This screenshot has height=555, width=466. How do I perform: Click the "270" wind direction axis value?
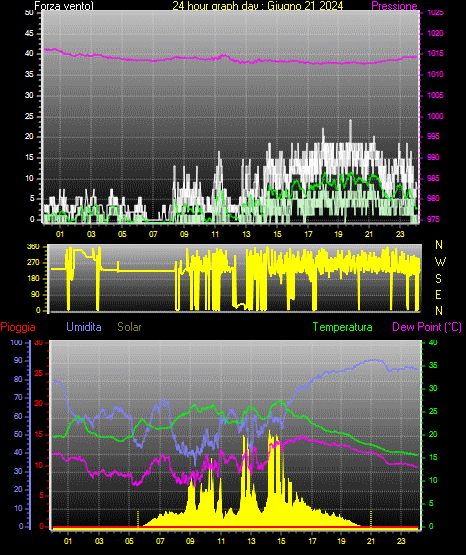tap(33, 263)
